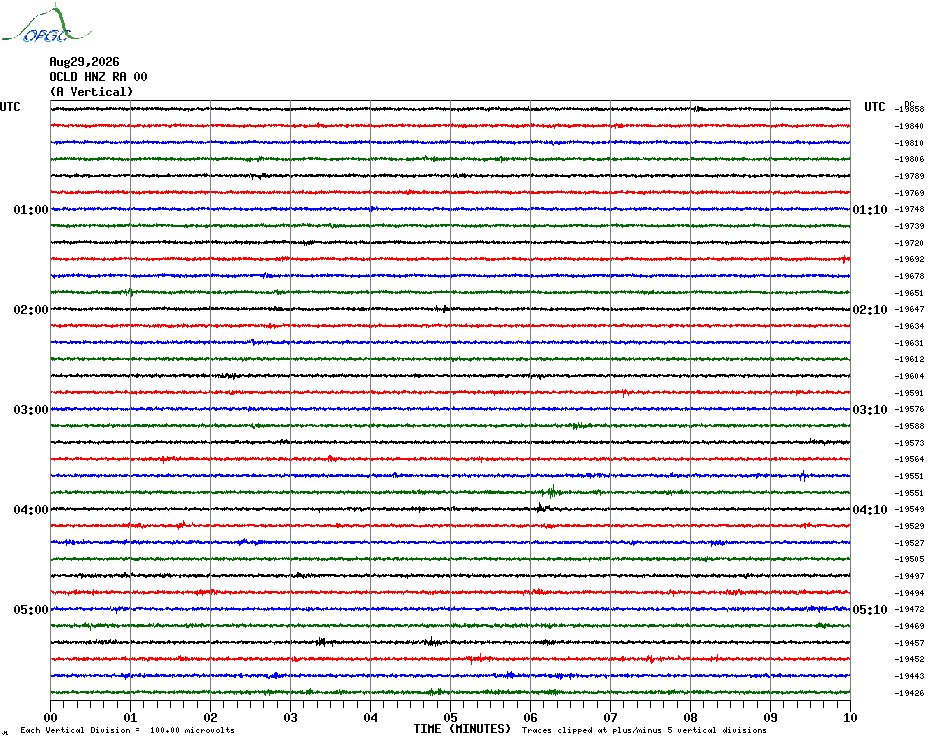Click the DC offset value -19494

click(x=909, y=593)
